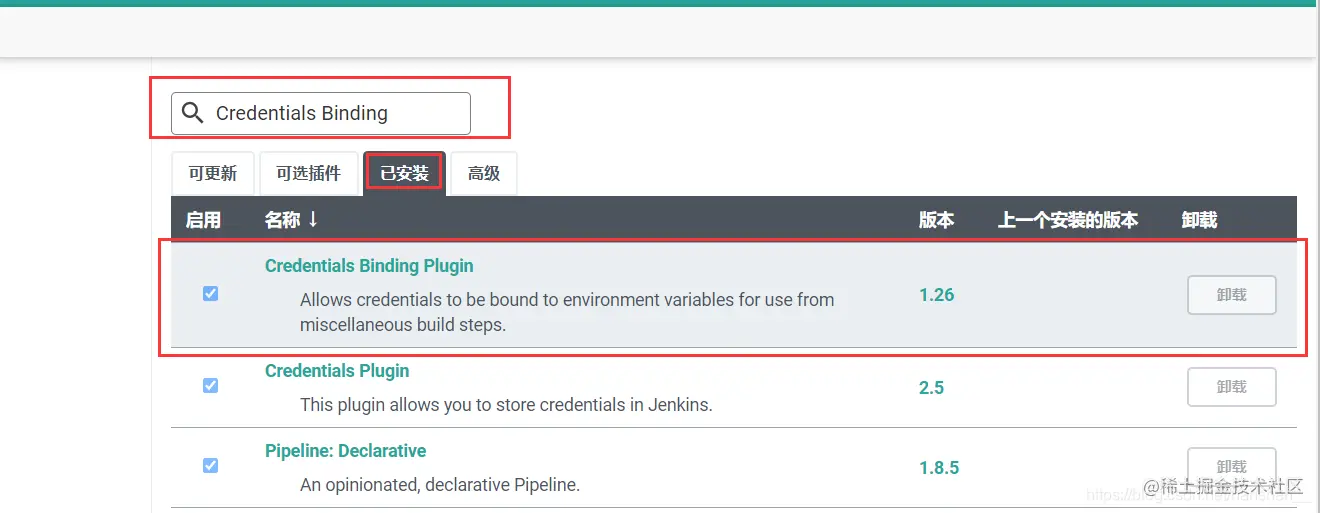Disable Credentials Binding Plugin checkbox
Image resolution: width=1320 pixels, height=513 pixels.
coord(210,293)
